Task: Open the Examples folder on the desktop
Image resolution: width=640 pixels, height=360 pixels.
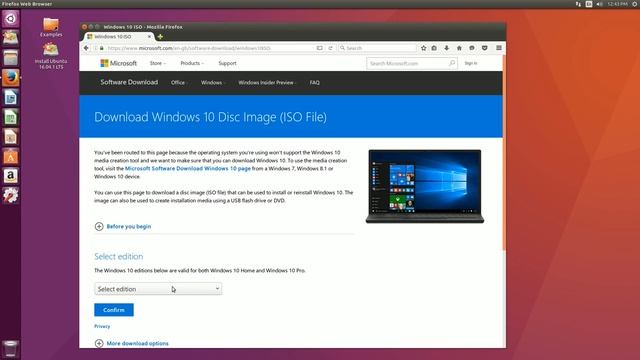Action: point(51,27)
